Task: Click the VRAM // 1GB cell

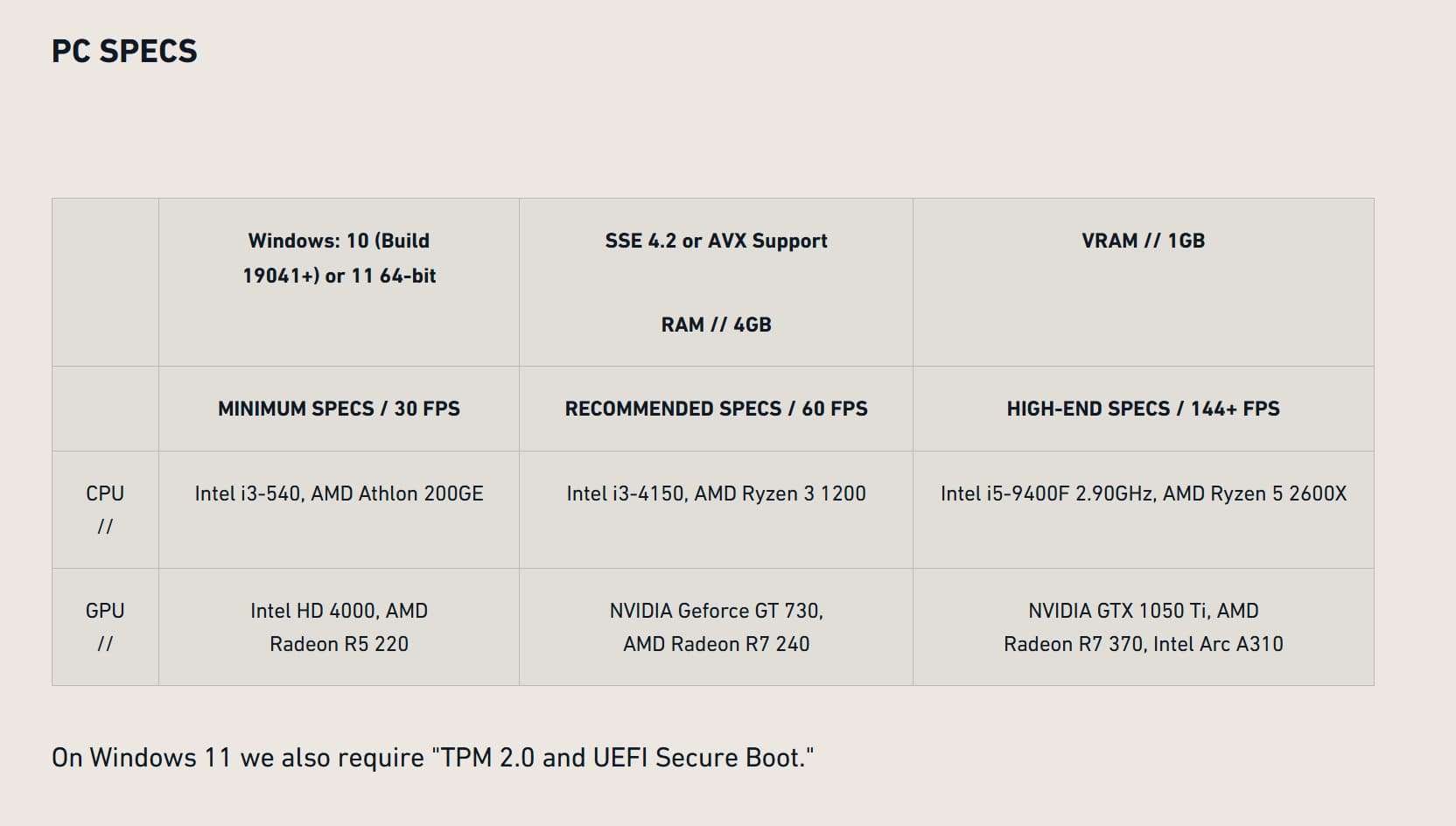Action: coord(1143,241)
